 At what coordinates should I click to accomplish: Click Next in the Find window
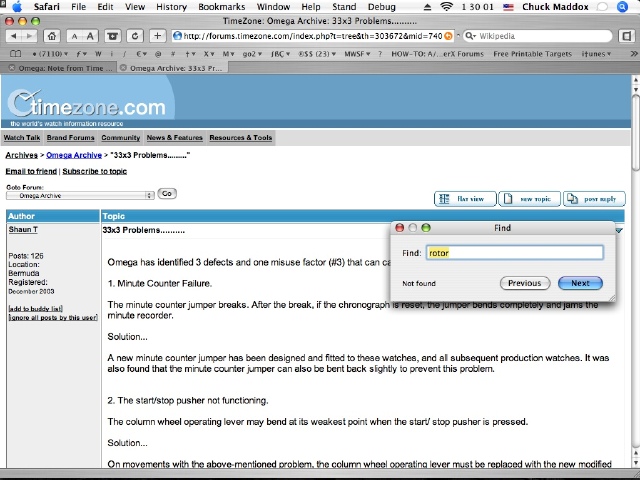[580, 283]
